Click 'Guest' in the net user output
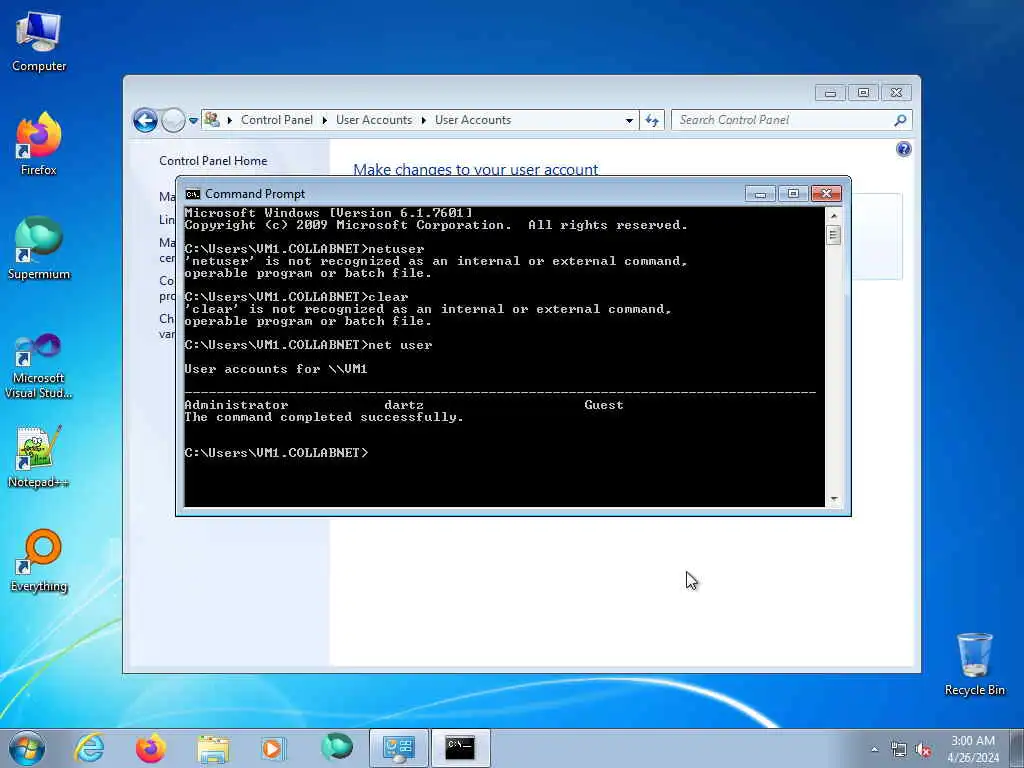The width and height of the screenshot is (1024, 768). point(603,405)
